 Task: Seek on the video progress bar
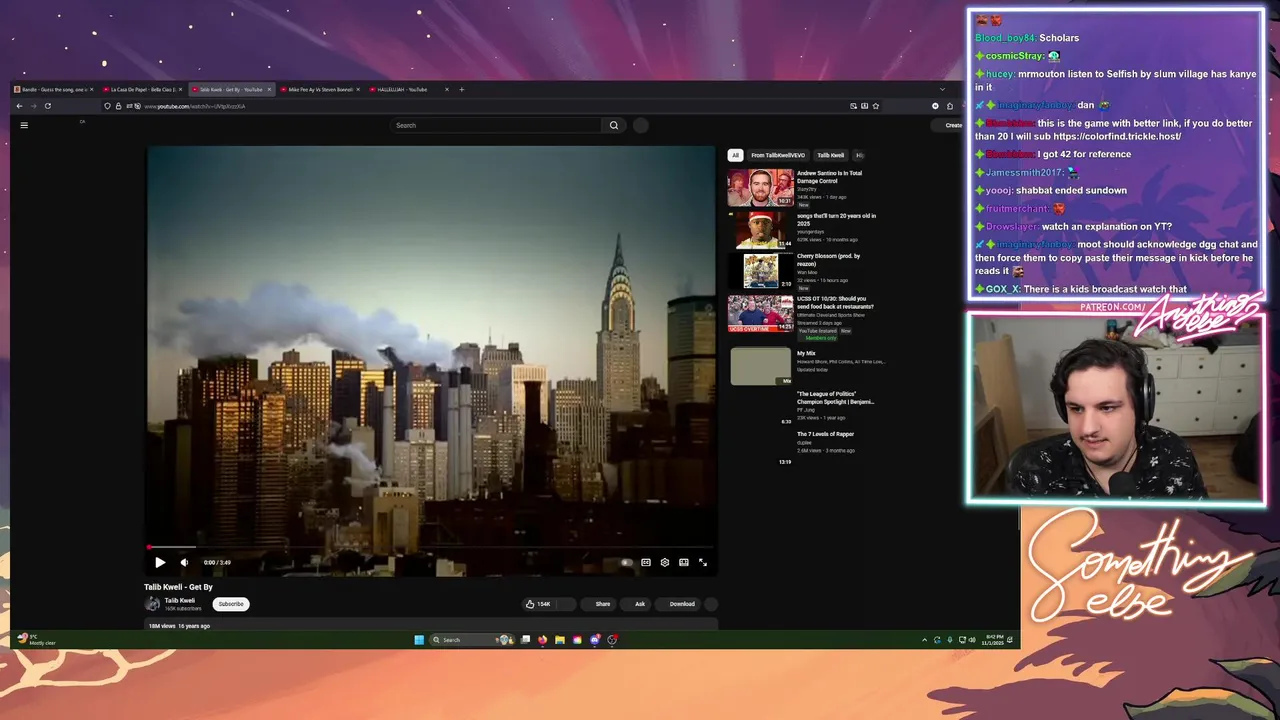pyautogui.click(x=432, y=547)
